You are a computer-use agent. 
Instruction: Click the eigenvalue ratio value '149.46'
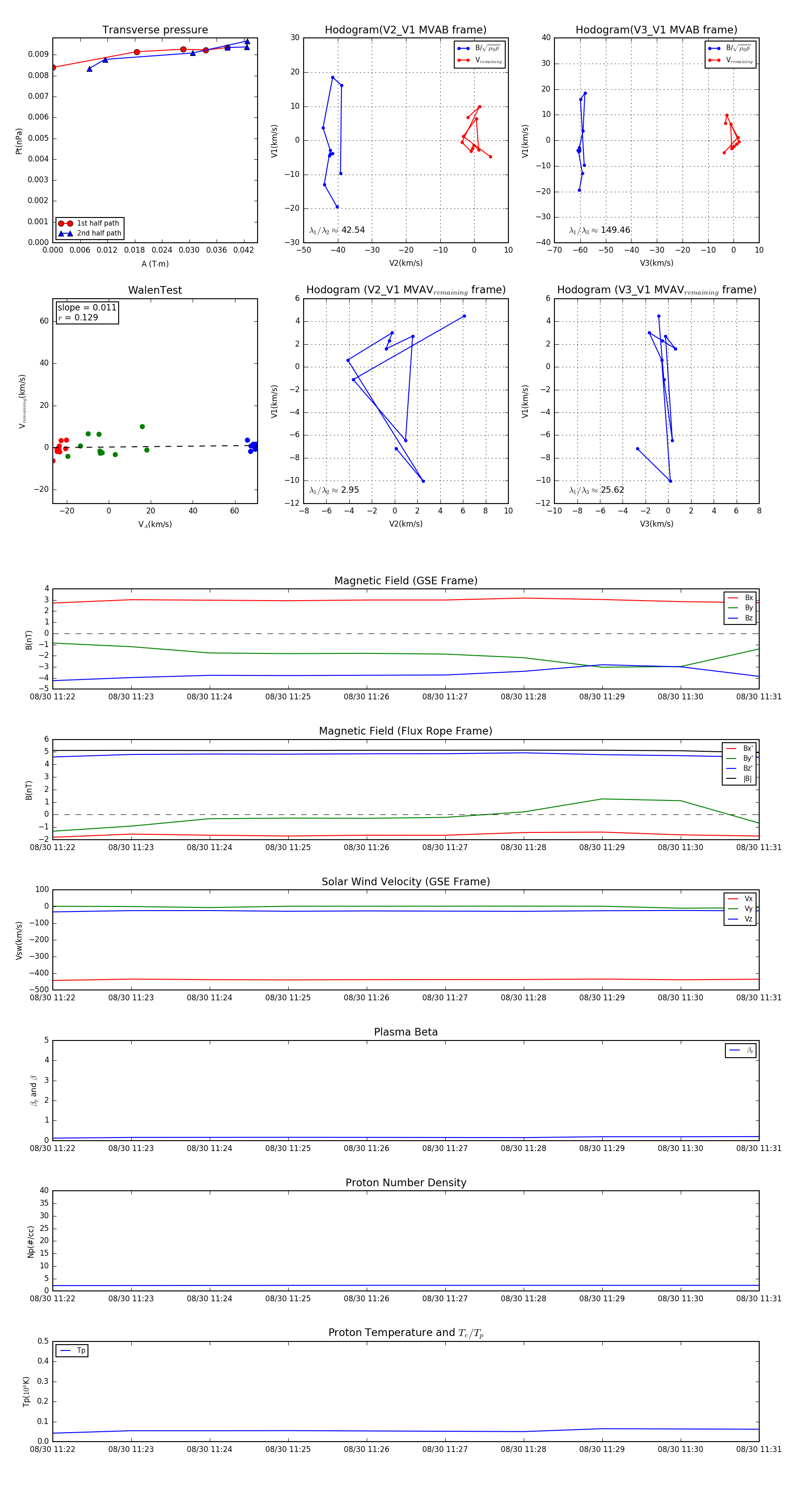(615, 230)
